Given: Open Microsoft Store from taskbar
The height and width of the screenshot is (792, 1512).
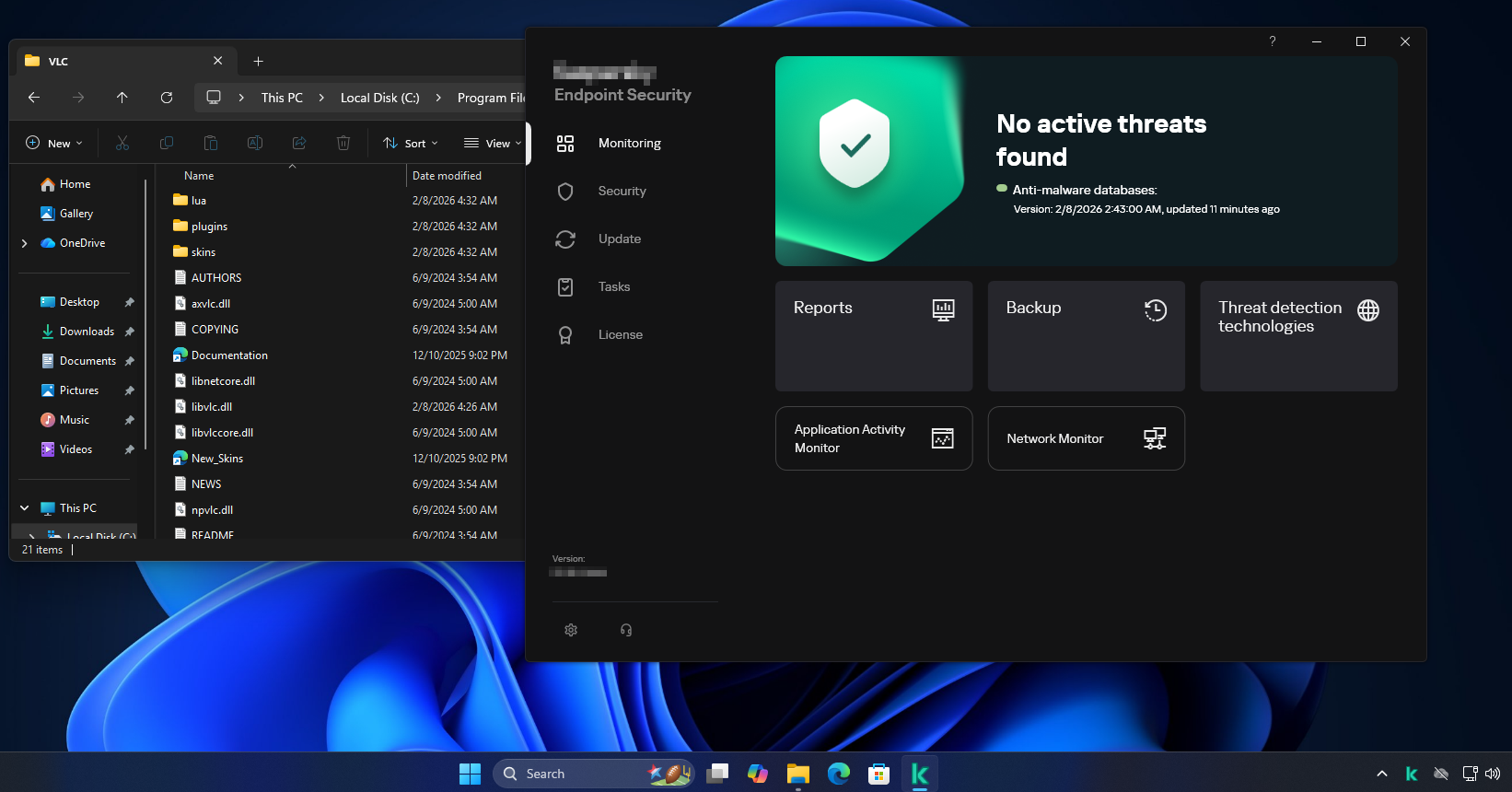Looking at the screenshot, I should (x=879, y=774).
